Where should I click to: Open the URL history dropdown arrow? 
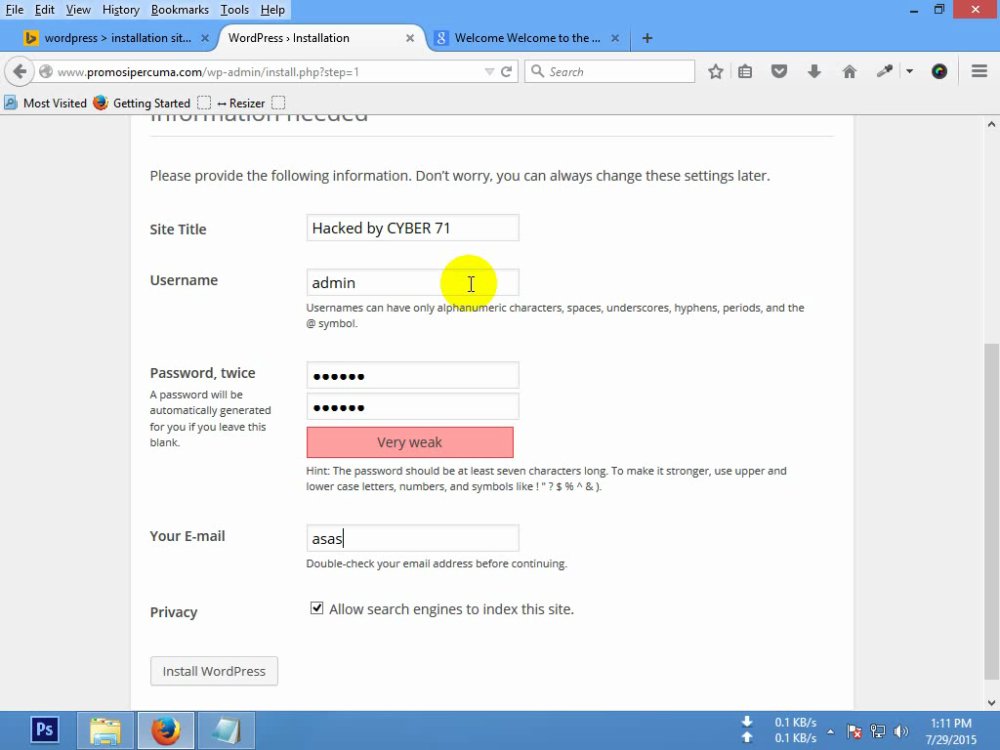tap(489, 71)
